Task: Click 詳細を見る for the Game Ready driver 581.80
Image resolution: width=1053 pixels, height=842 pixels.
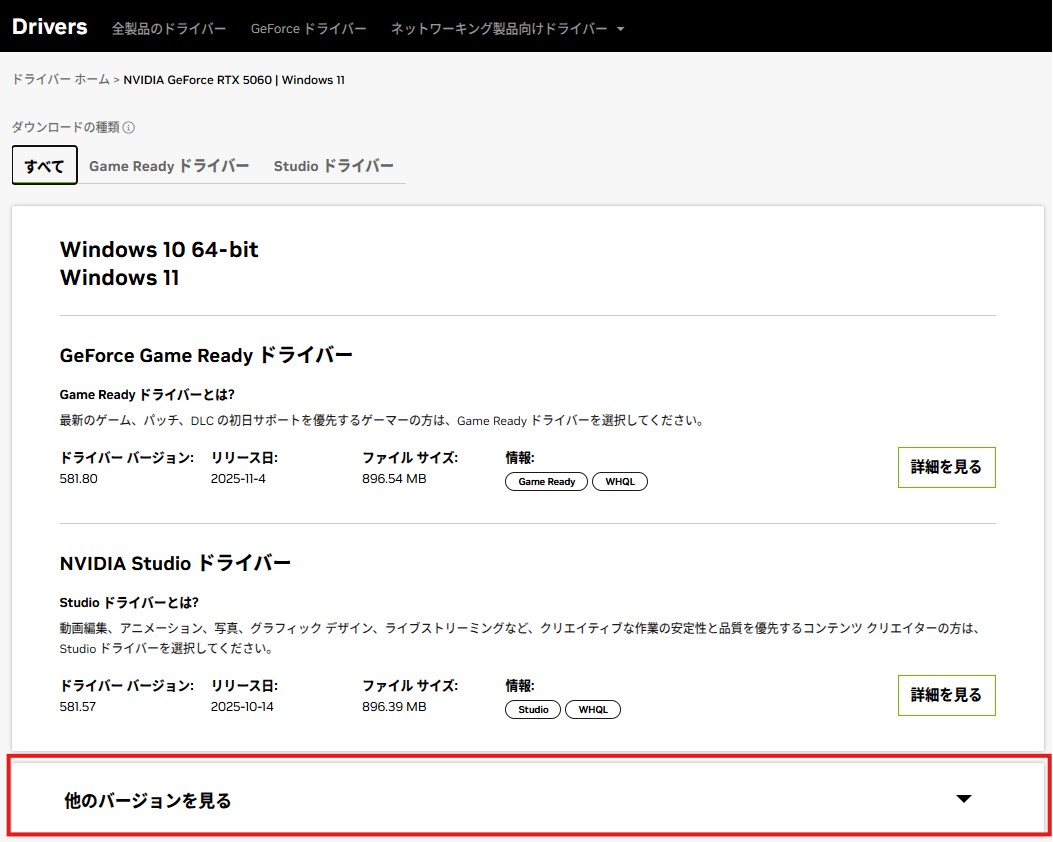Action: coord(946,467)
